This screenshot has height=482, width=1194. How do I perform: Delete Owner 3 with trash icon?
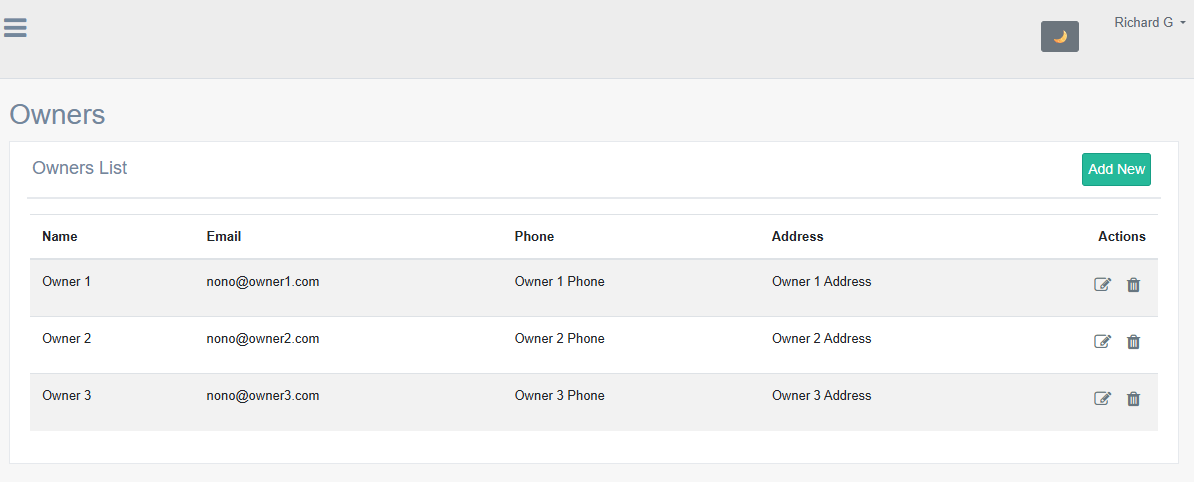(1133, 399)
